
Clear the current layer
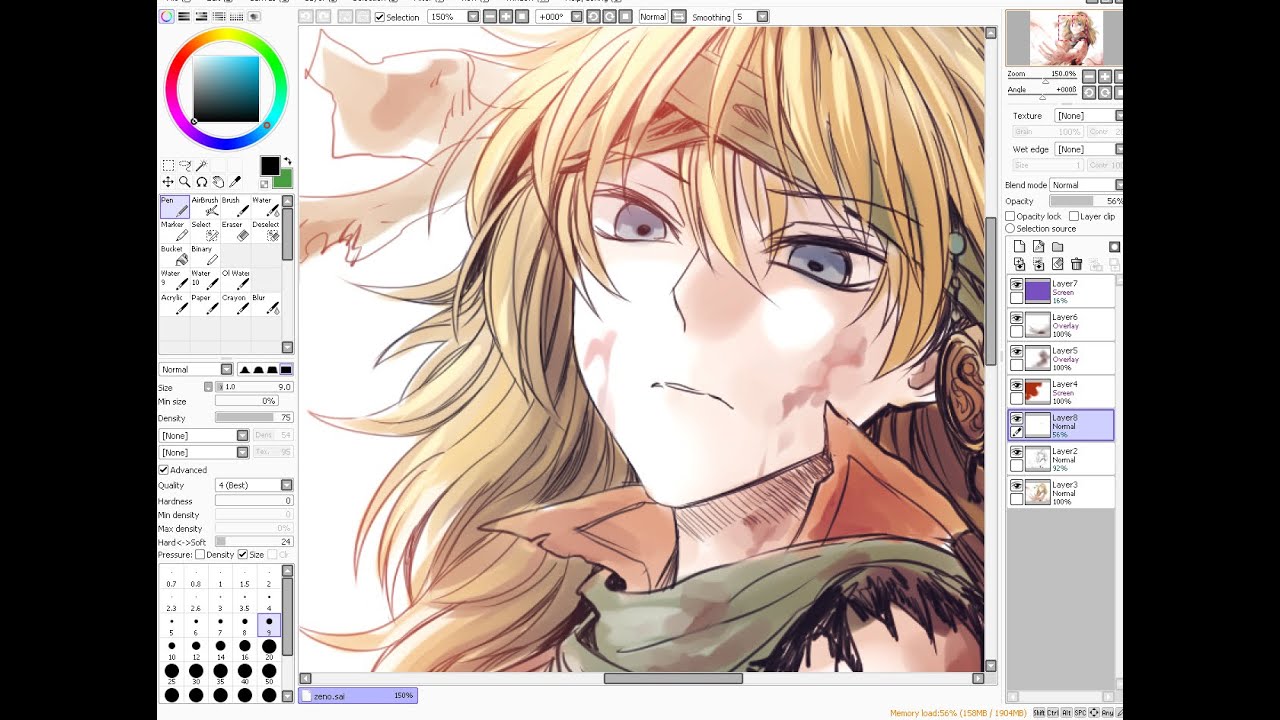[1057, 264]
